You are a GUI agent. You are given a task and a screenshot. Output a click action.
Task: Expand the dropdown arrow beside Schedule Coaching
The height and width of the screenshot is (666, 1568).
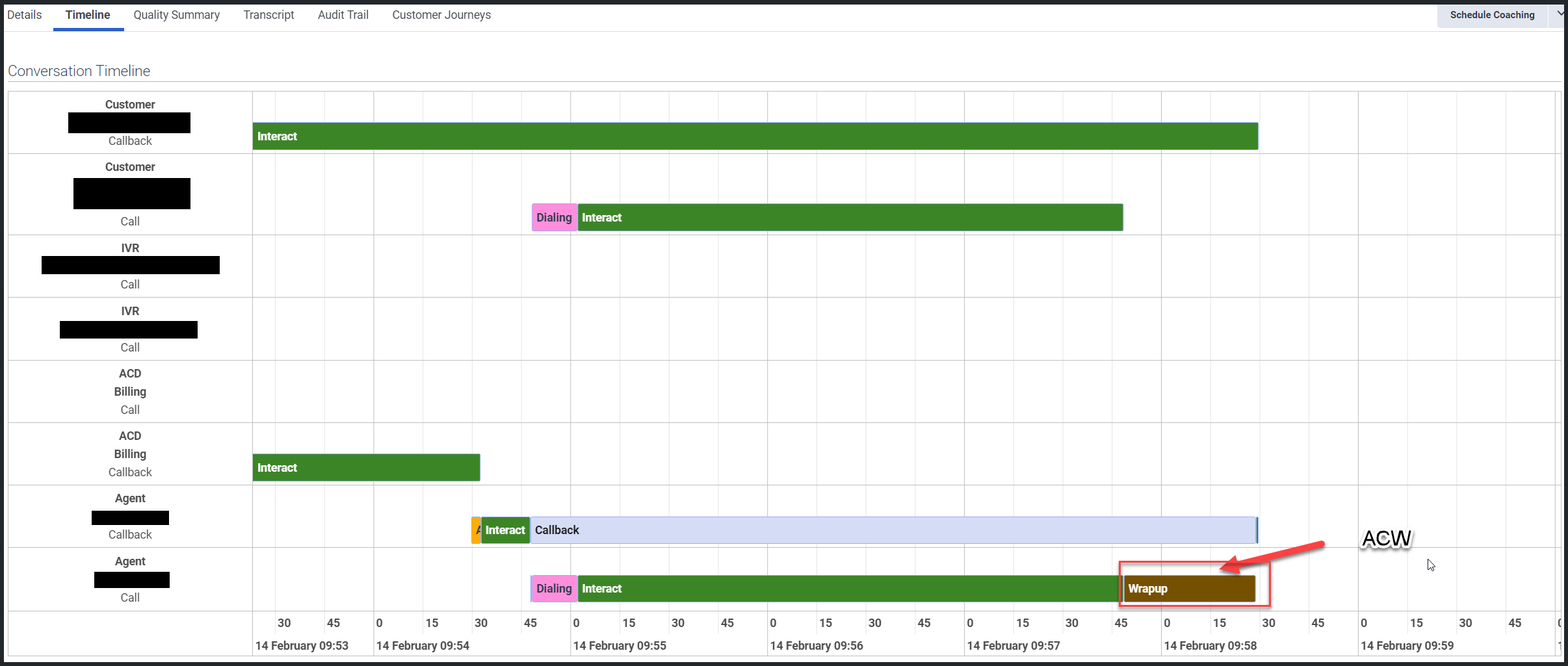(x=1560, y=14)
